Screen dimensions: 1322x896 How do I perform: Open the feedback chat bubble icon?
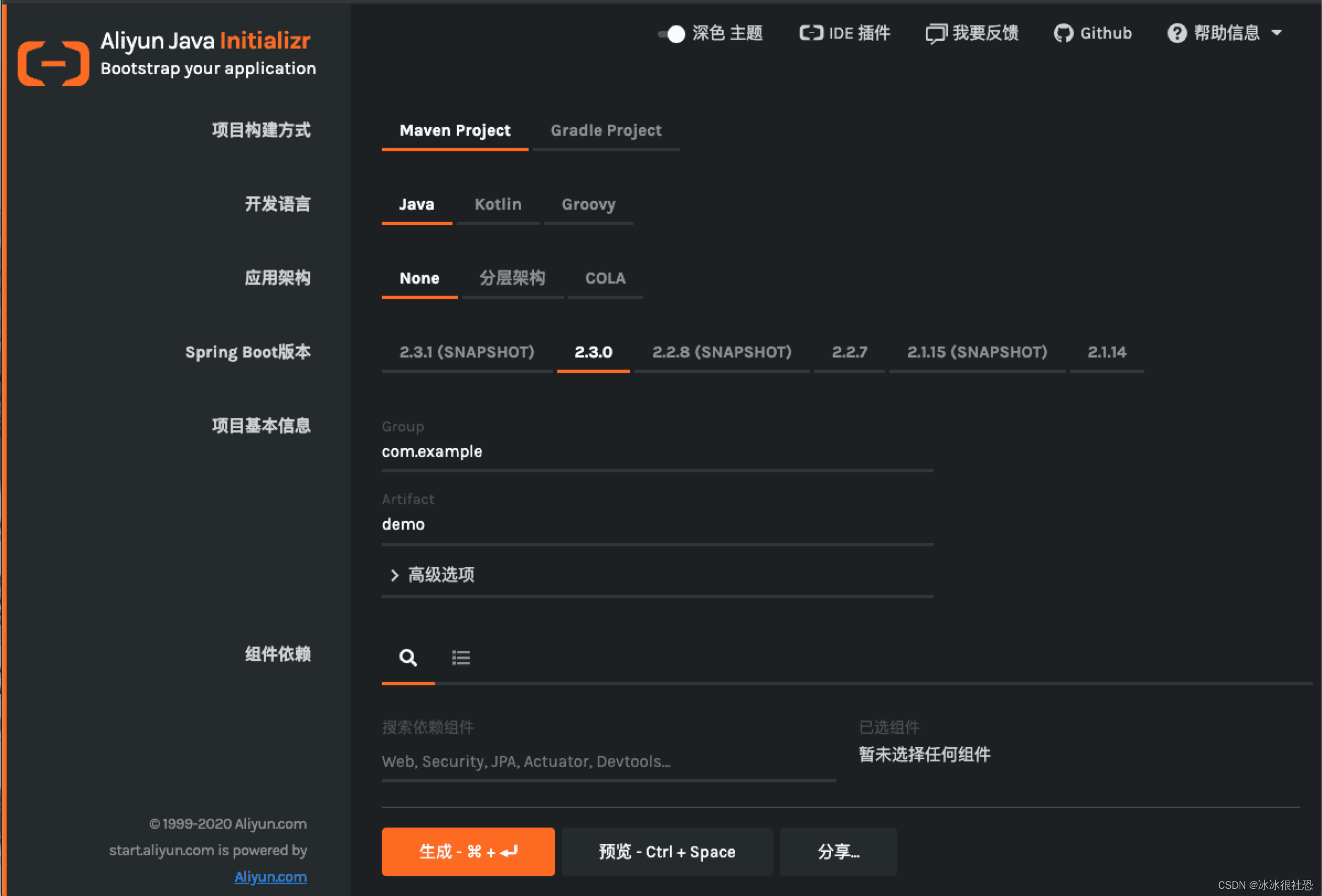(936, 34)
